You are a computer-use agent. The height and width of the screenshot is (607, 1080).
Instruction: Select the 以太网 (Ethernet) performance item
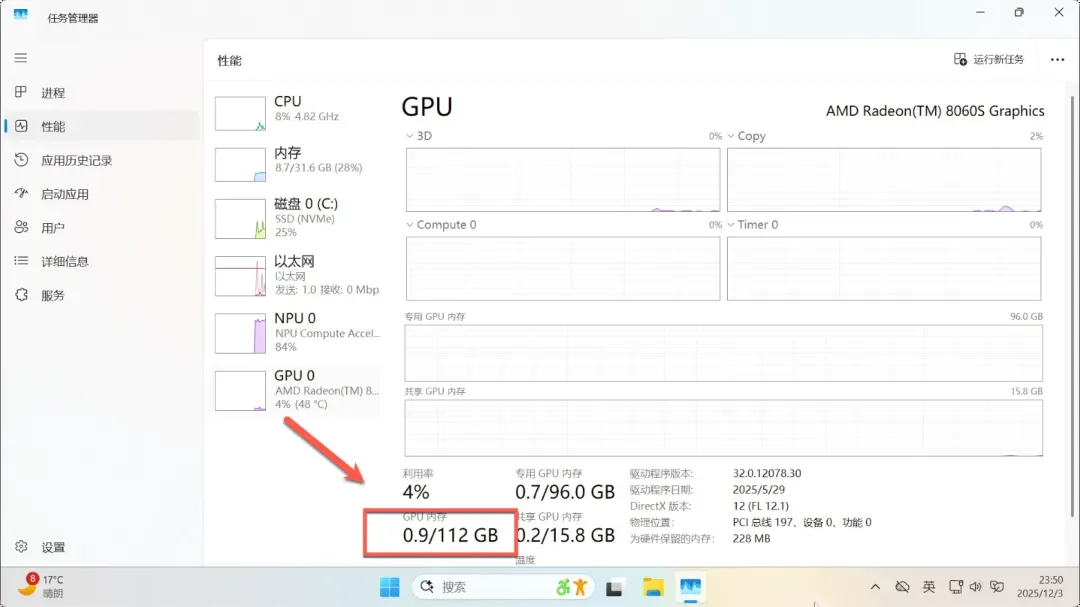[x=298, y=276]
